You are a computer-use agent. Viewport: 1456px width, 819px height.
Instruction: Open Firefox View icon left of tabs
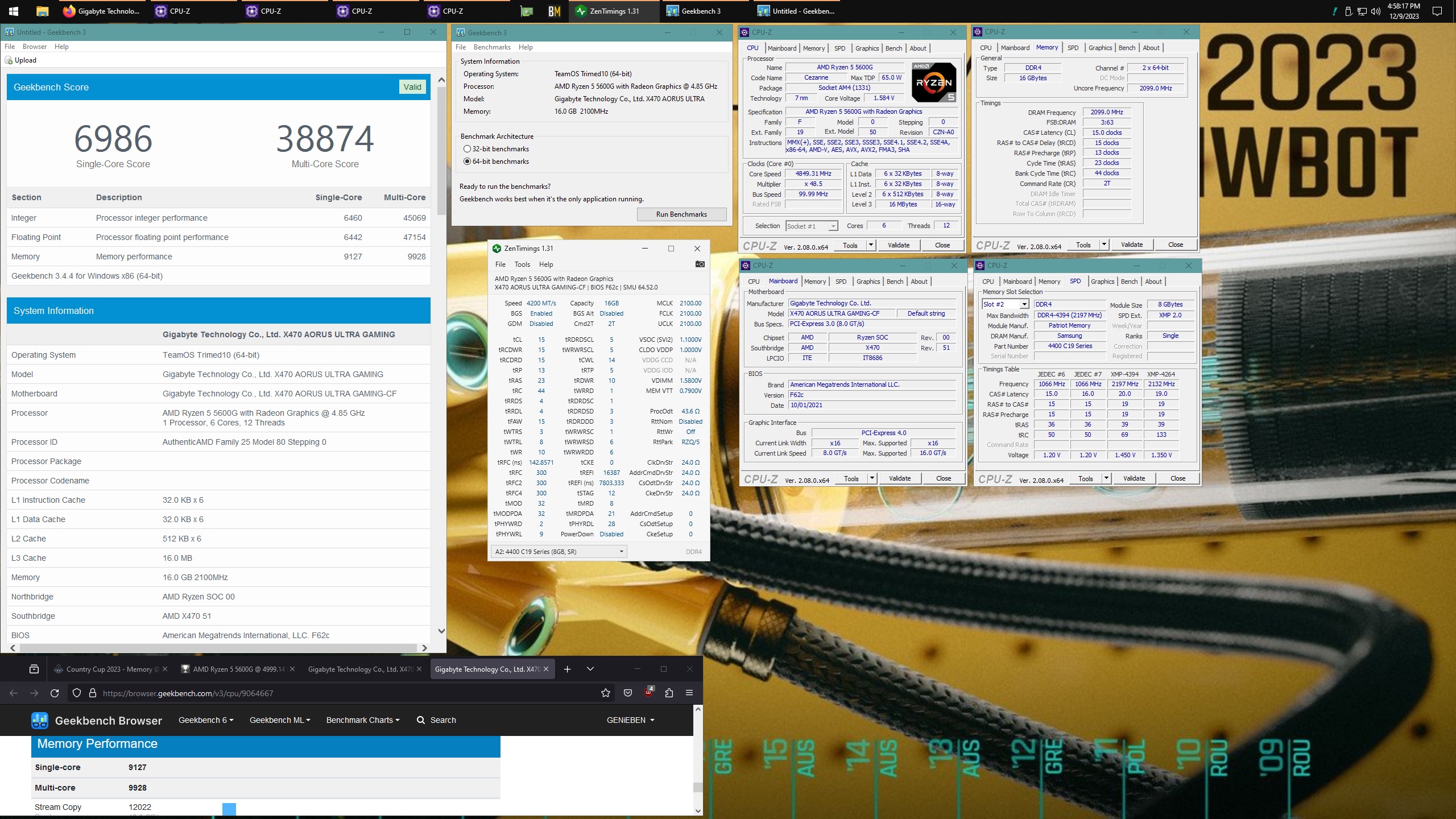click(34, 669)
